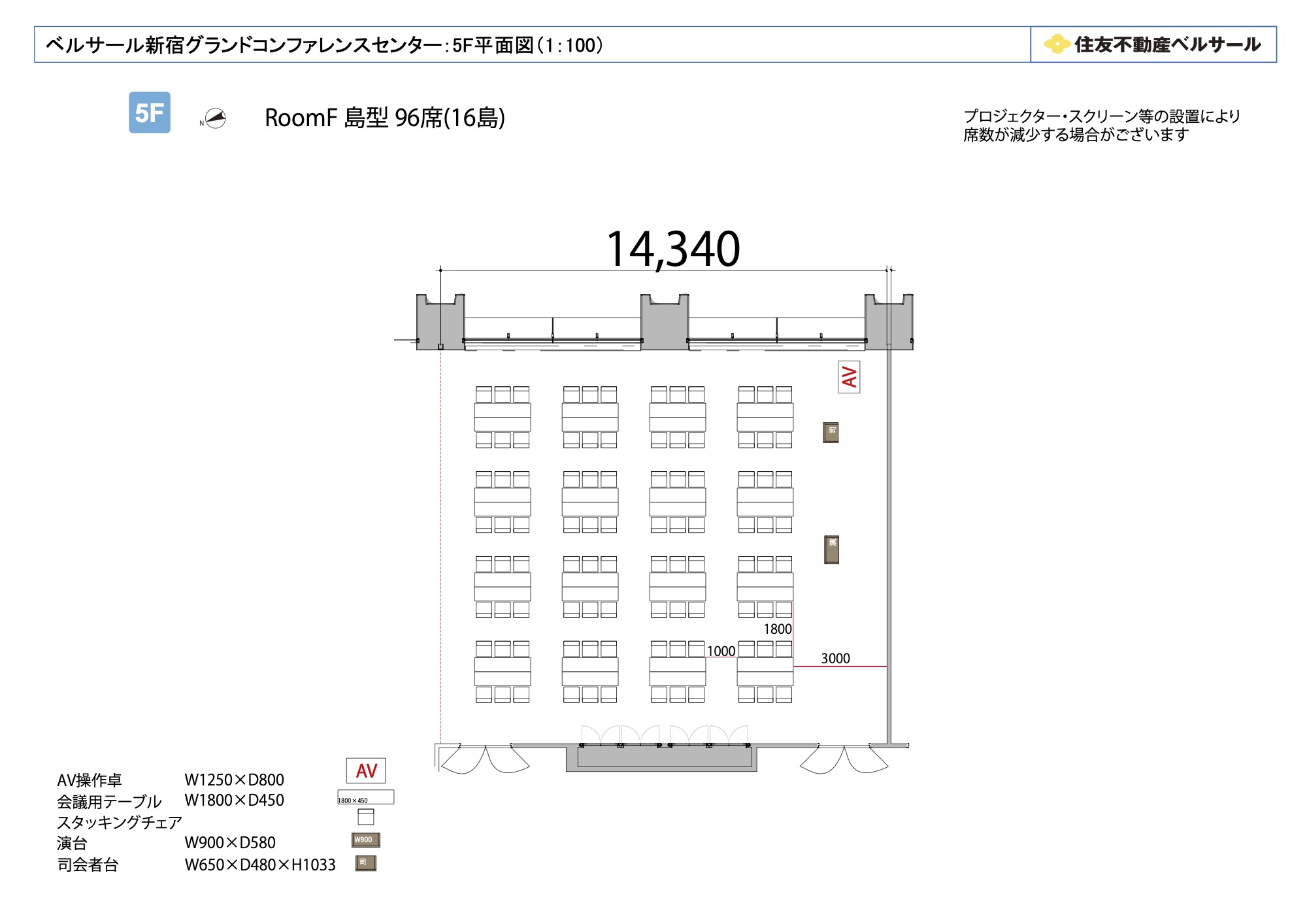Click the blue 5F floor badge
The image size is (1307, 924).
click(150, 112)
